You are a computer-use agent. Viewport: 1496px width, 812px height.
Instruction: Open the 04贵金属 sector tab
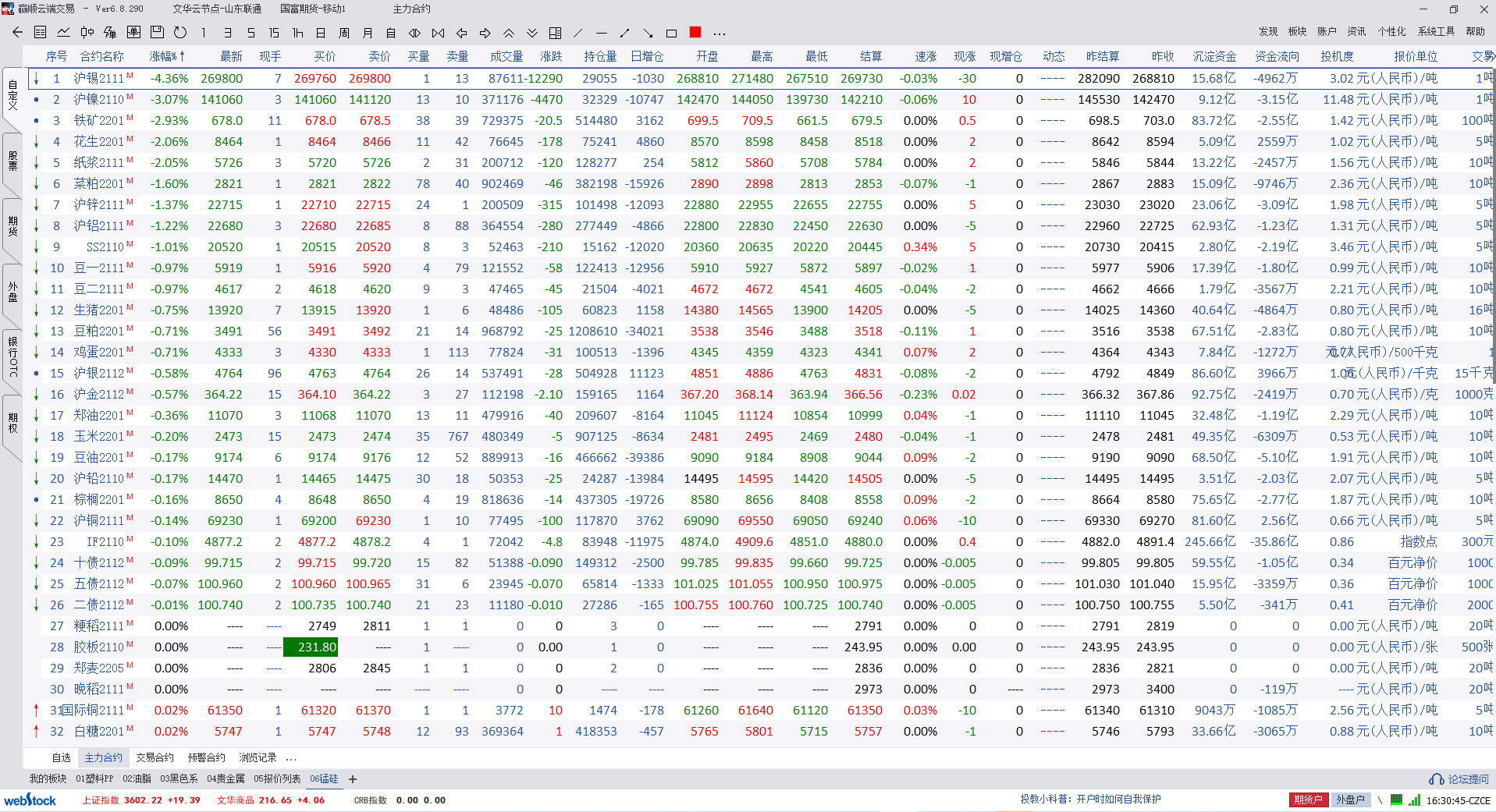click(x=226, y=778)
